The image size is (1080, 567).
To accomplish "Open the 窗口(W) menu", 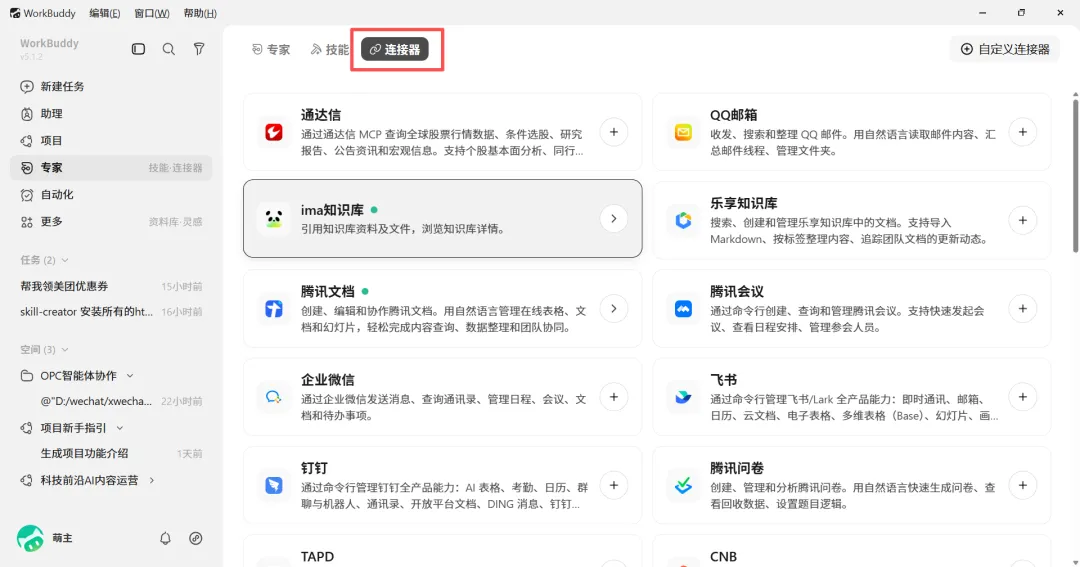I will pyautogui.click(x=152, y=13).
